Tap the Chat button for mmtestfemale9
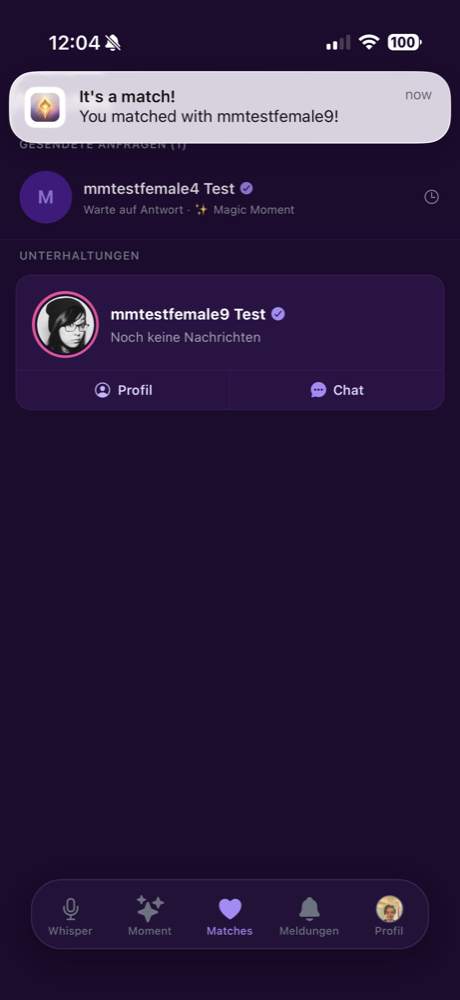 tap(337, 390)
